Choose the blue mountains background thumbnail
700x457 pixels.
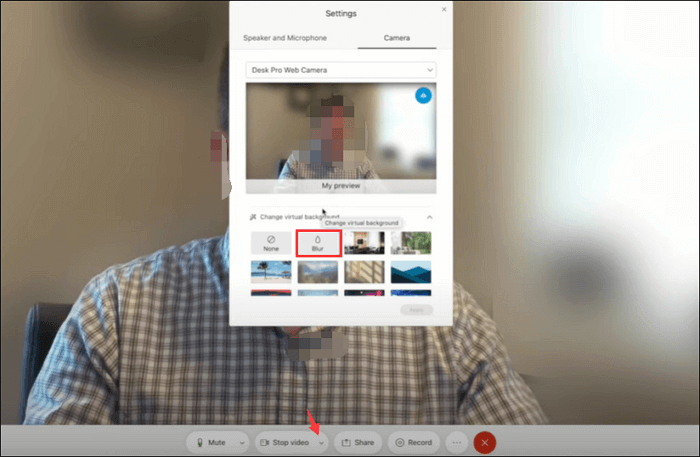(411, 272)
